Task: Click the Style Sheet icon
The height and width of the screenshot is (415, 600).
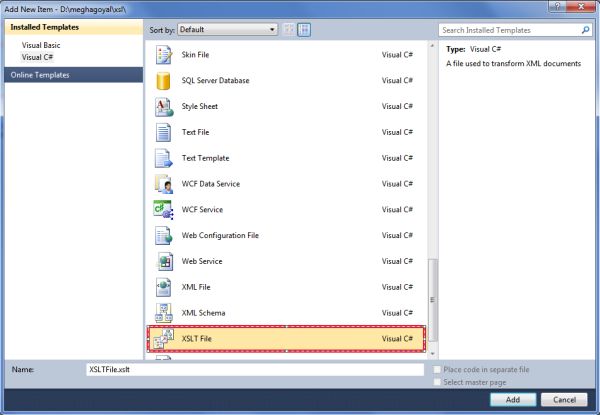Action: [164, 107]
